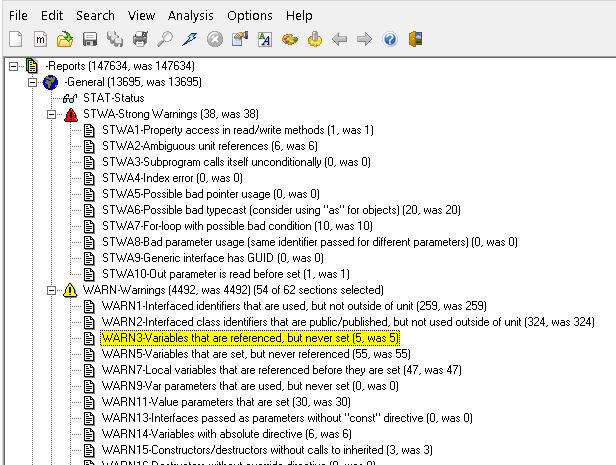Select STWA3-Subprogram calls itself unconditionally
Image resolution: width=616 pixels, height=465 pixels.
coord(236,162)
